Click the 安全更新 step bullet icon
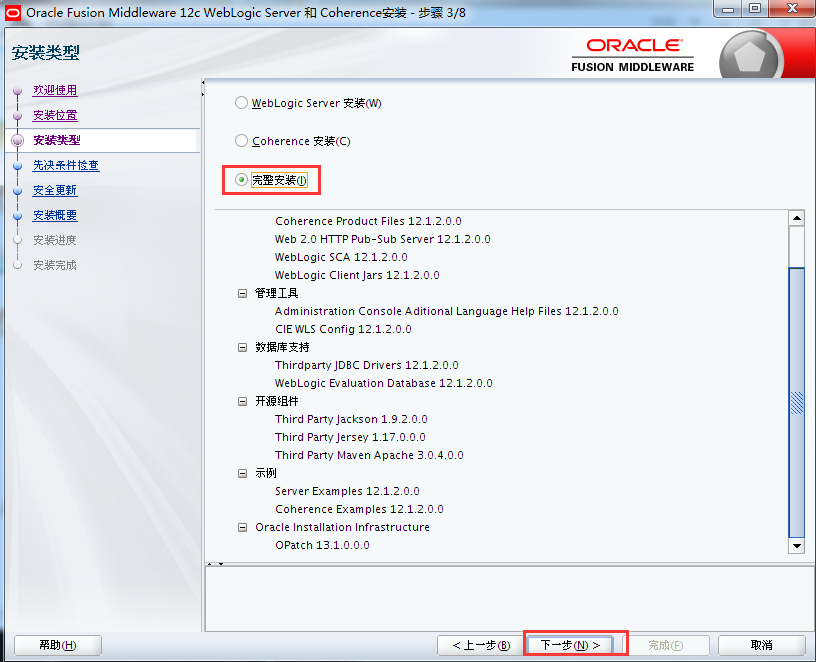Screen dimensions: 816x662 [18, 190]
